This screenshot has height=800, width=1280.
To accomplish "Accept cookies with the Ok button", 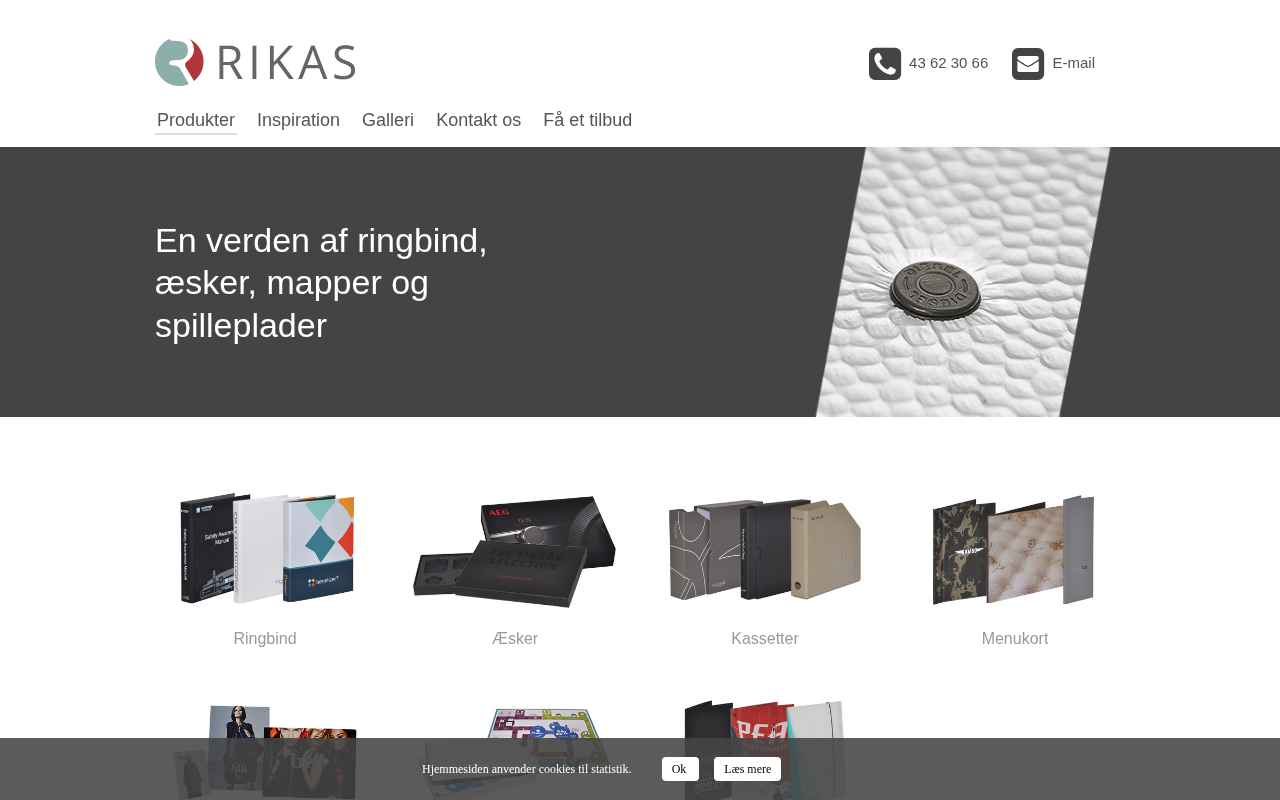I will [x=680, y=769].
